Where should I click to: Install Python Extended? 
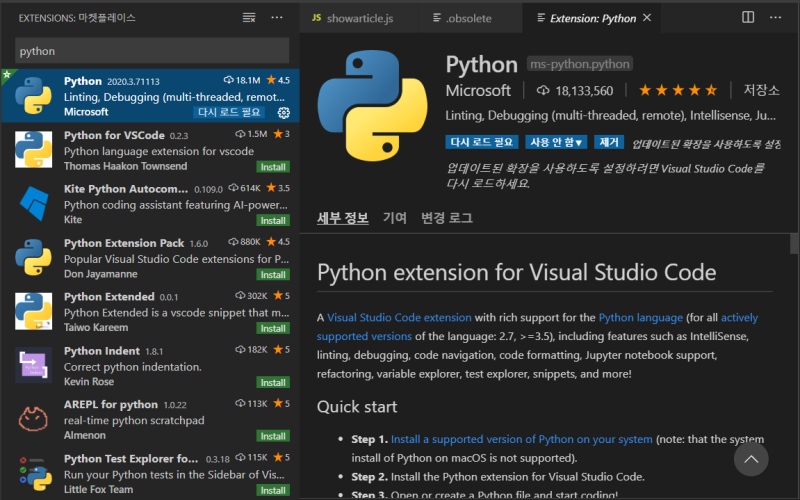coord(273,328)
